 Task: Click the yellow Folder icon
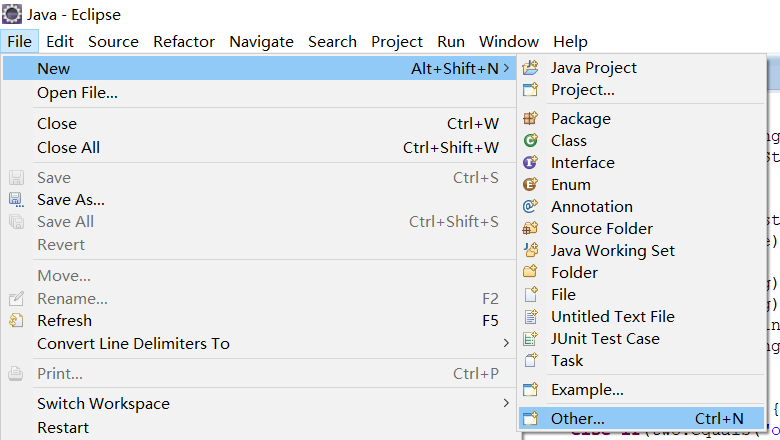(530, 272)
